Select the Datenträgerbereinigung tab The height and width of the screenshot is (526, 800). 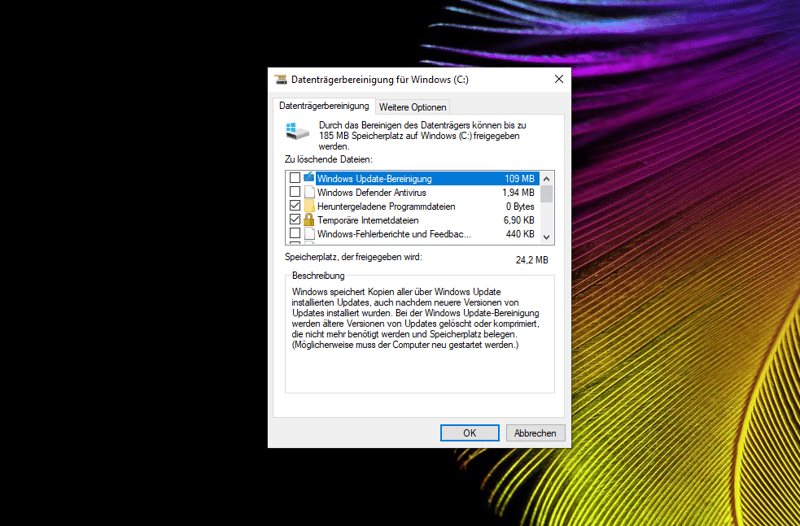324,106
